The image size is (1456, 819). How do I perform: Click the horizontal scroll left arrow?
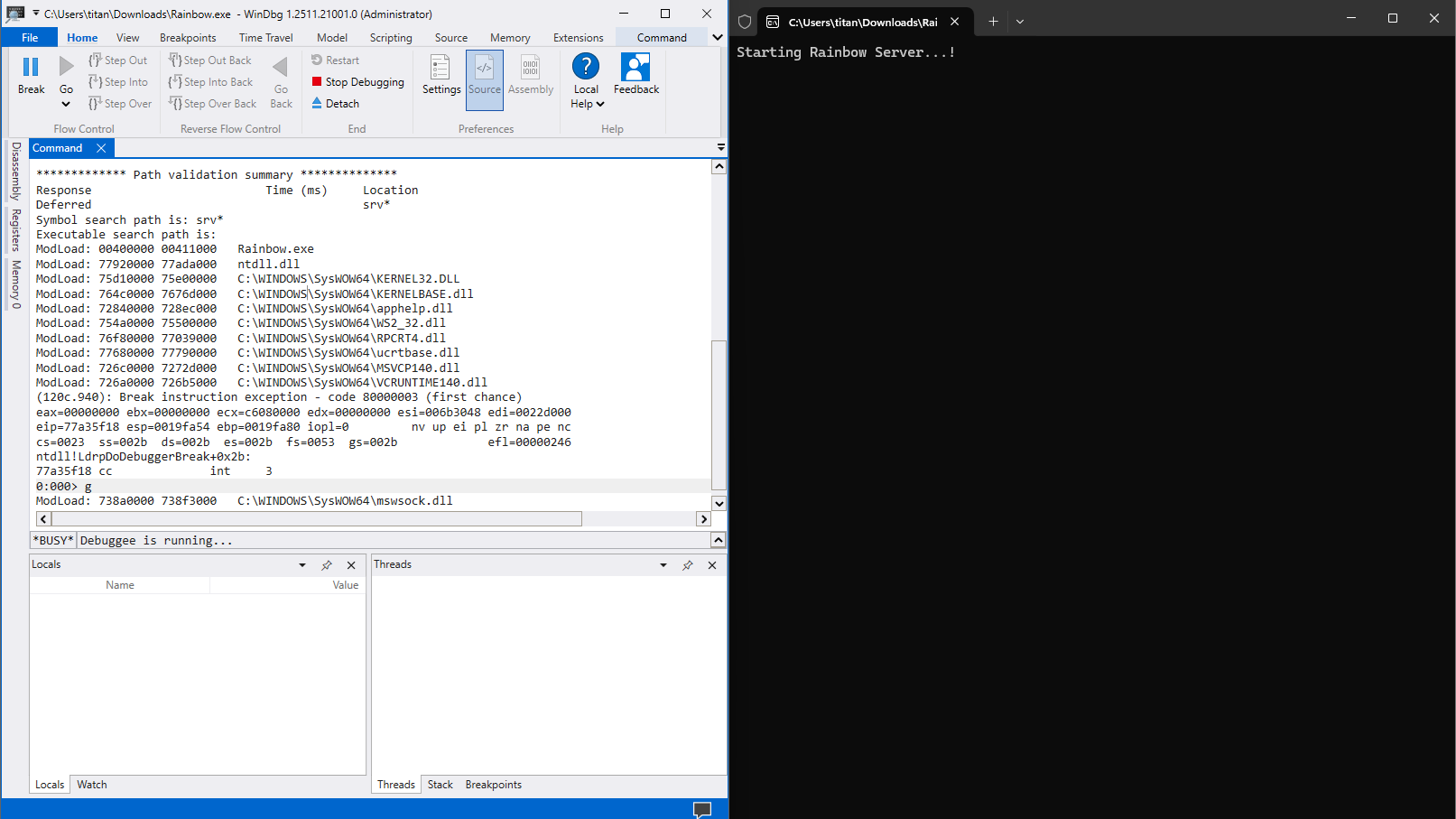pos(43,519)
